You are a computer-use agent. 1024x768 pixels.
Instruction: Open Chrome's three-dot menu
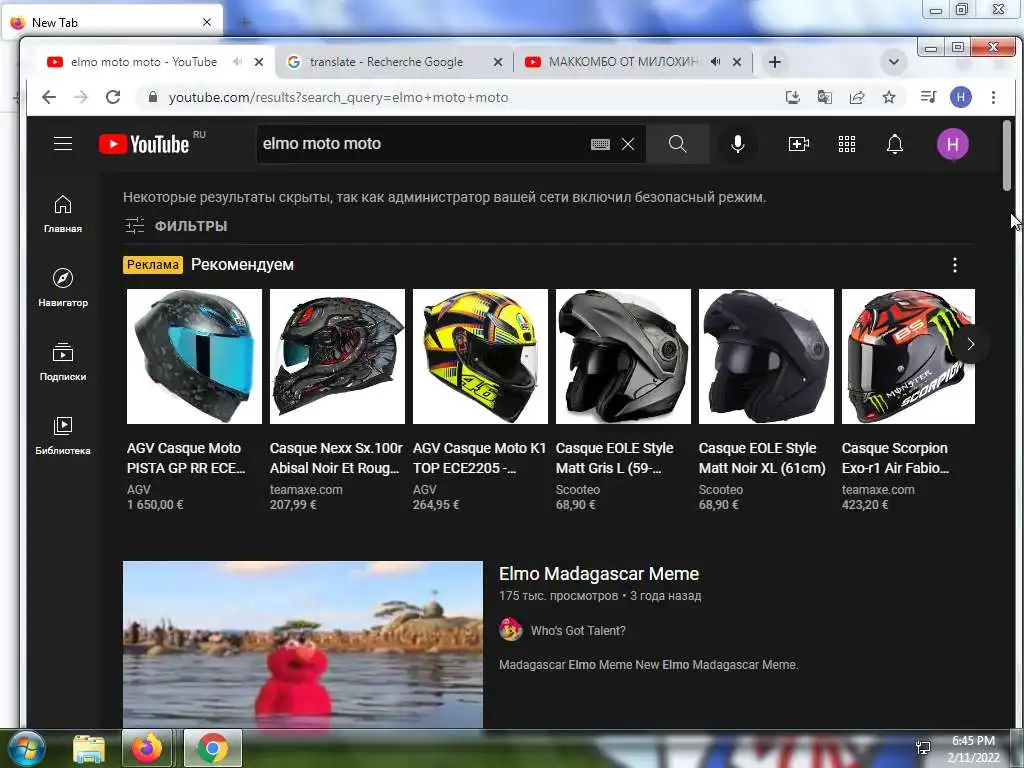(993, 97)
